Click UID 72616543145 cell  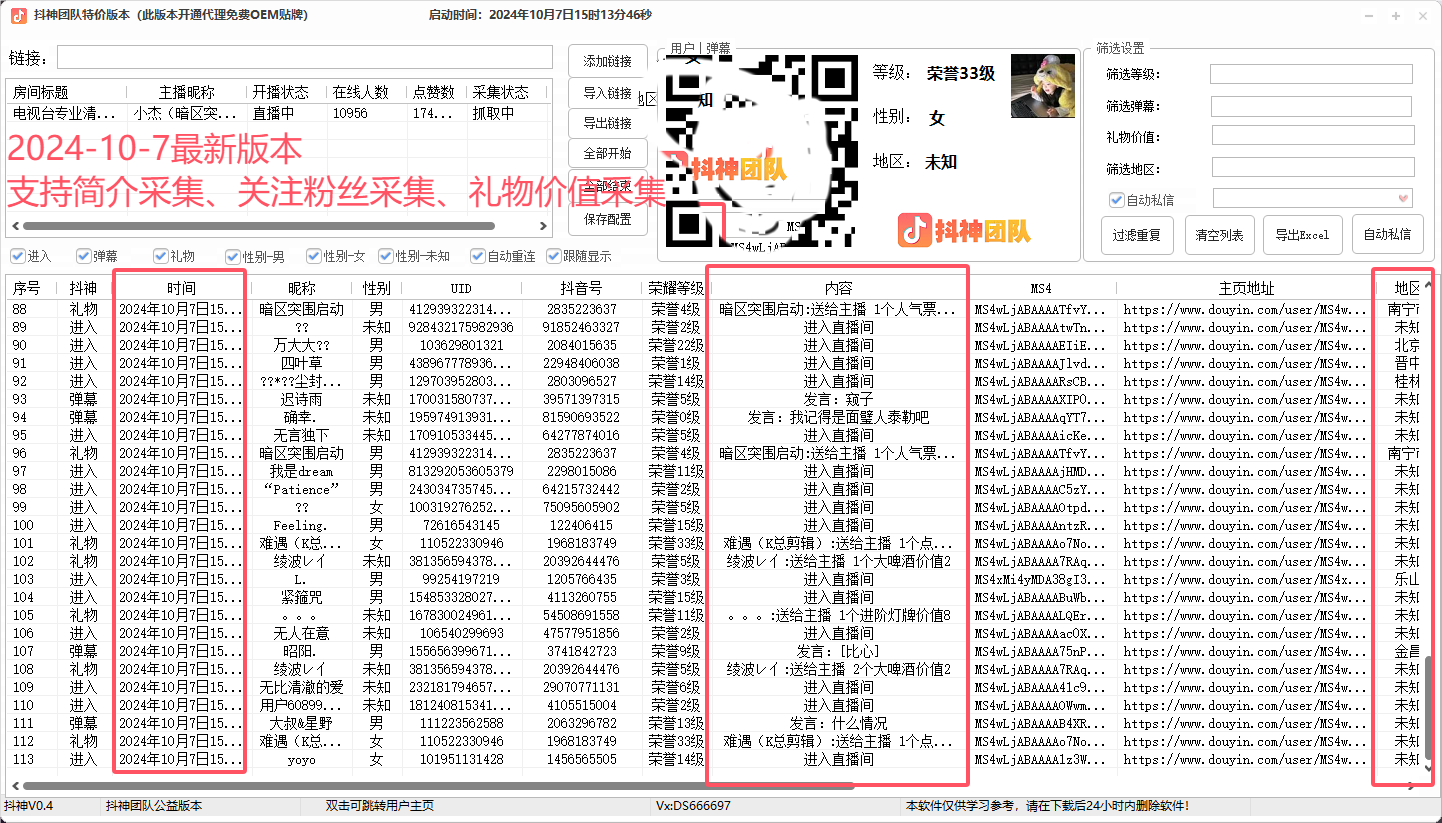click(x=461, y=525)
